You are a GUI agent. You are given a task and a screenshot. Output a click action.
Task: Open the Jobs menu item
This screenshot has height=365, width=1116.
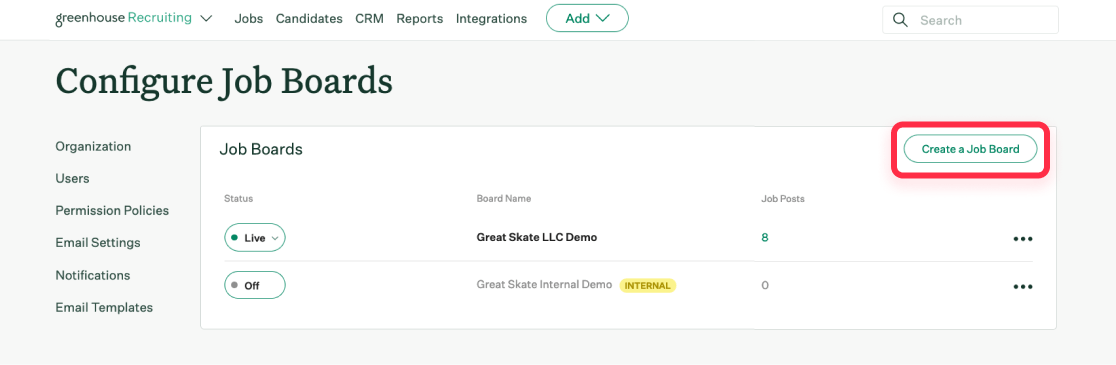248,19
